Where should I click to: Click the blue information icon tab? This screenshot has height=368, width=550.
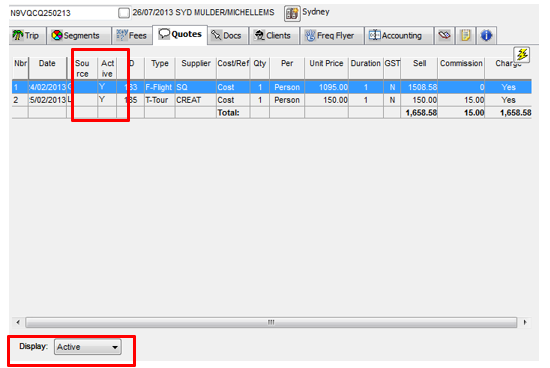[x=486, y=35]
